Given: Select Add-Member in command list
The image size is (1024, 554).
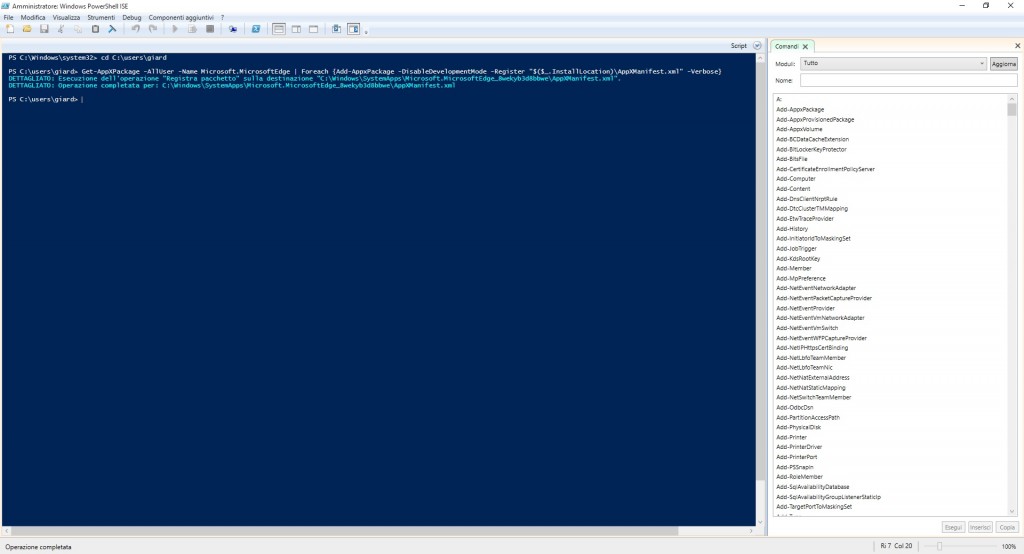Looking at the screenshot, I should (x=793, y=269).
